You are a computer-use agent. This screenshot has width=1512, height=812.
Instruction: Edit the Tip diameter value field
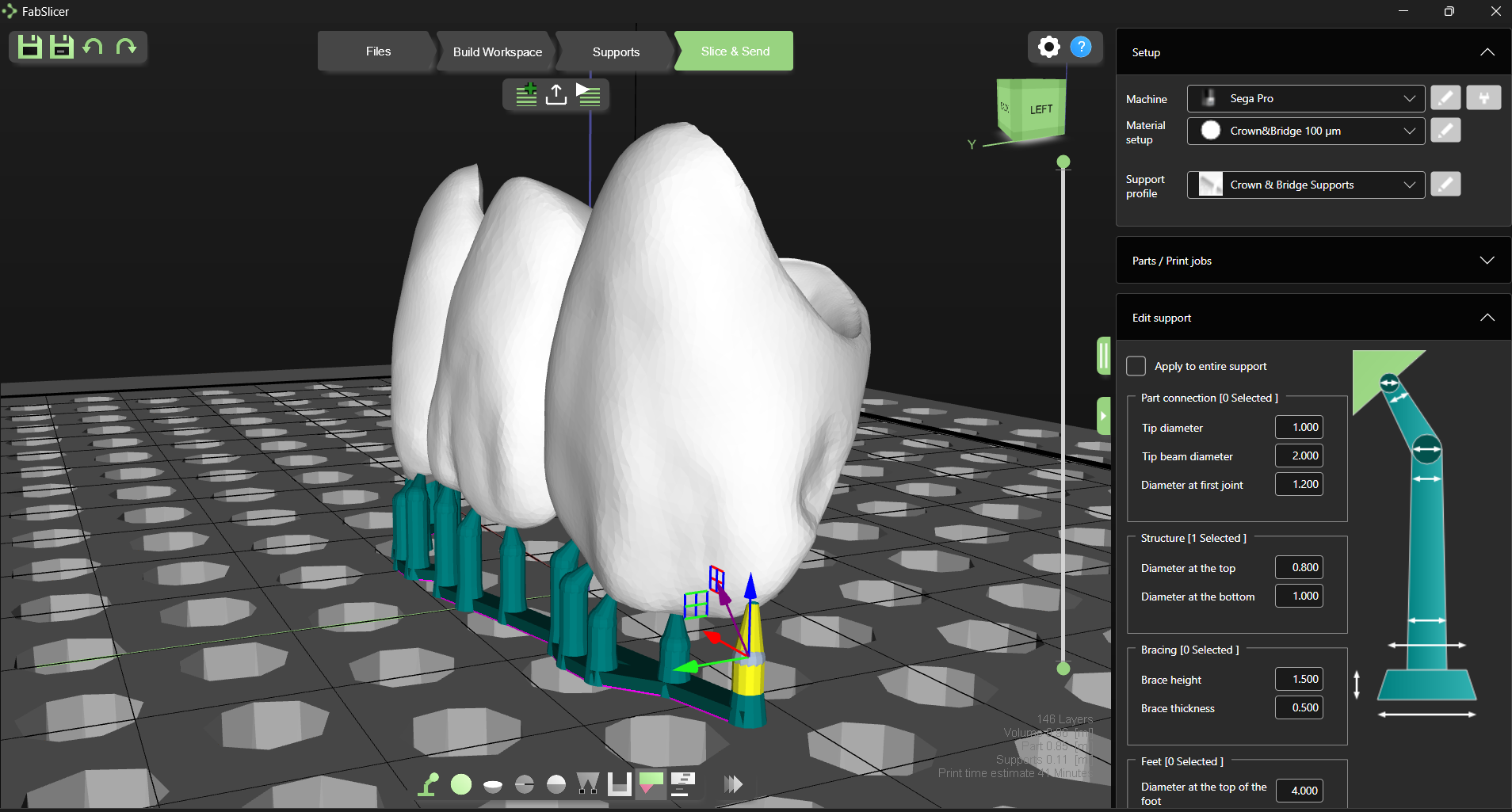tap(1299, 427)
